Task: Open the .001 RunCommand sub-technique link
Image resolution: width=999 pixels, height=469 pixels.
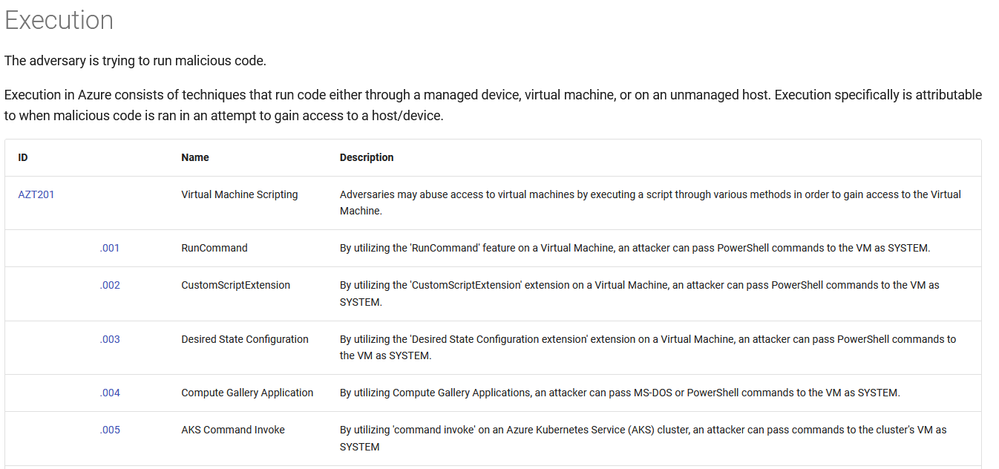Action: pyautogui.click(x=109, y=249)
